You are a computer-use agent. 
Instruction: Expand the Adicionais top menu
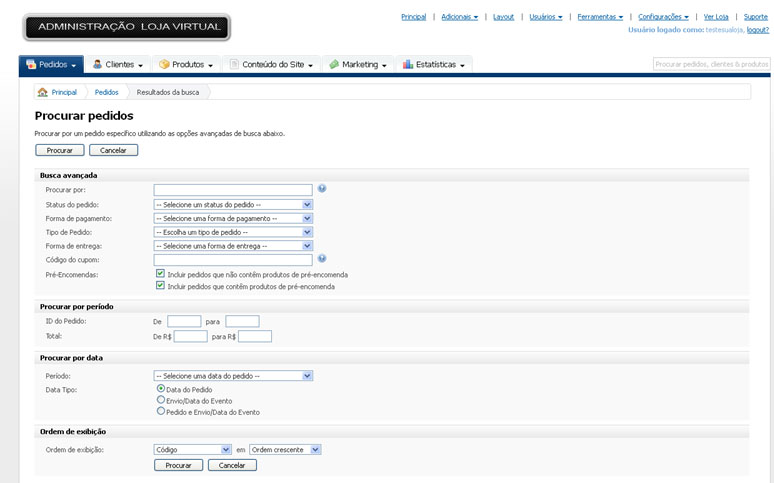[460, 17]
